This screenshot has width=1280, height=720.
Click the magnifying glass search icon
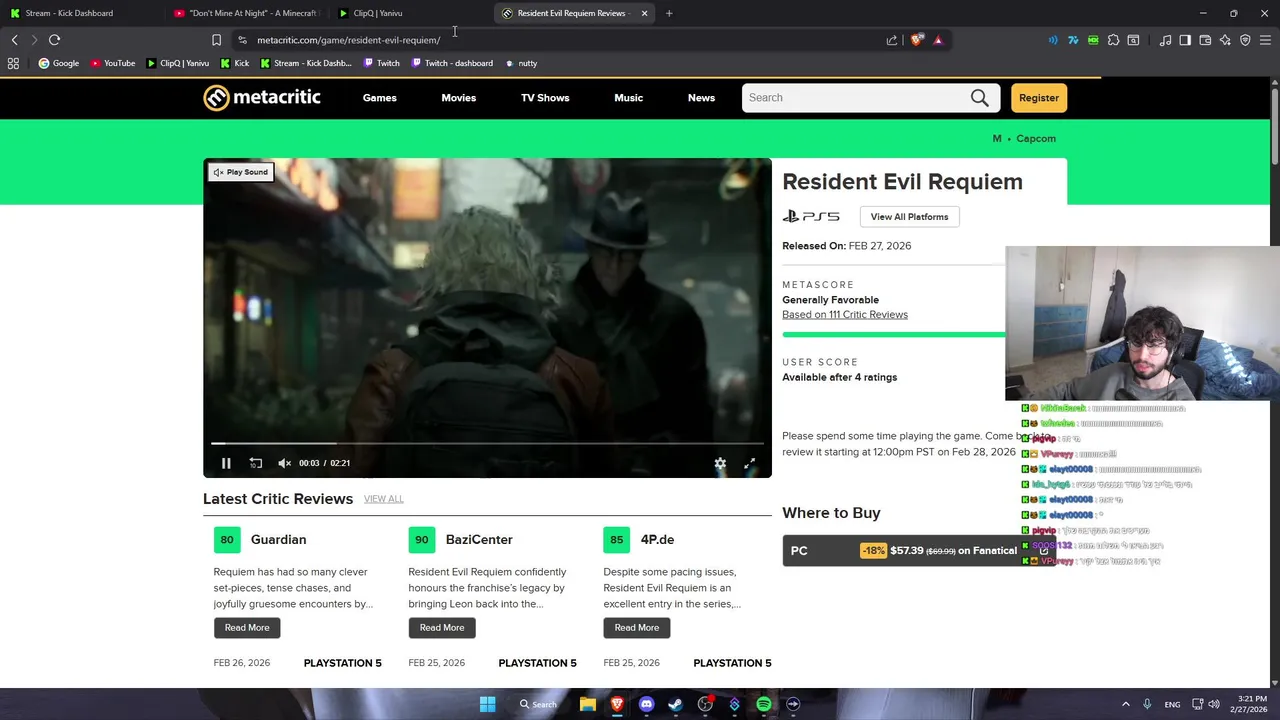point(979,98)
